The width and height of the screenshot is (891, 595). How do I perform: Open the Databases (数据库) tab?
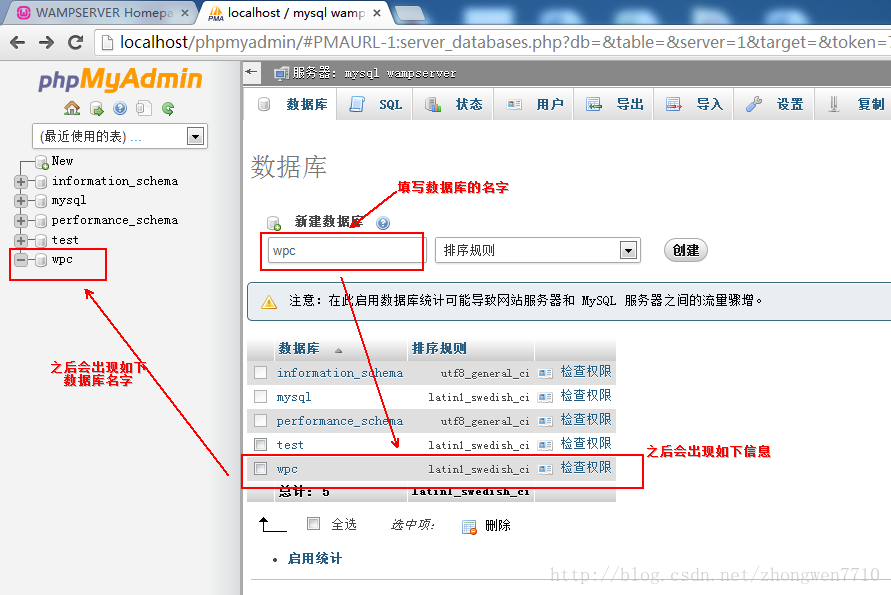292,104
